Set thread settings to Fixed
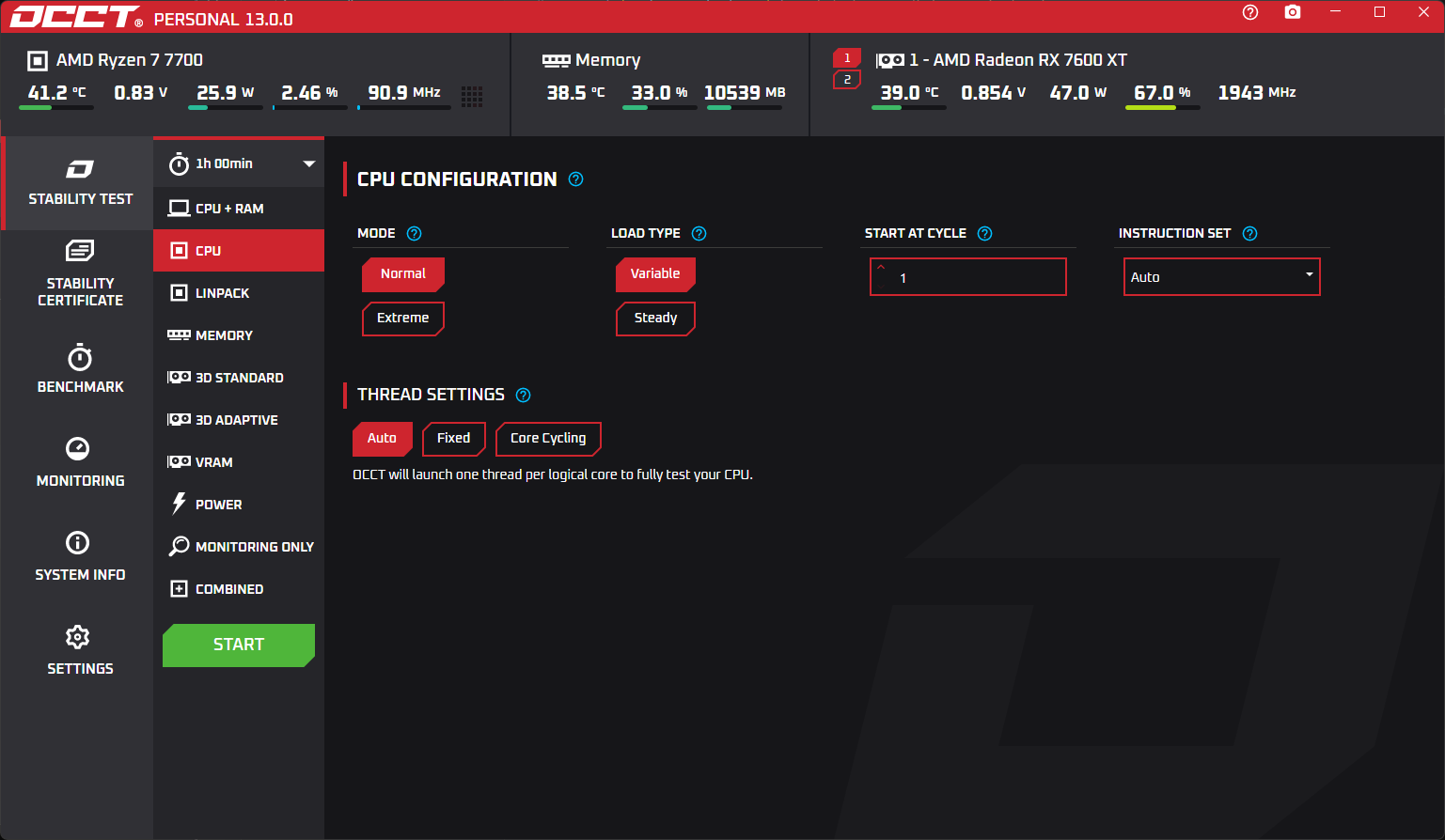 [453, 439]
